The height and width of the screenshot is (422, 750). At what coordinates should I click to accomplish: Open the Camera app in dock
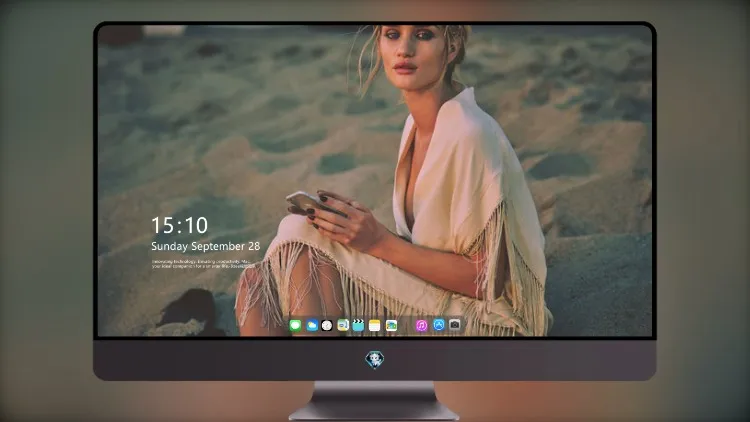pyautogui.click(x=455, y=325)
